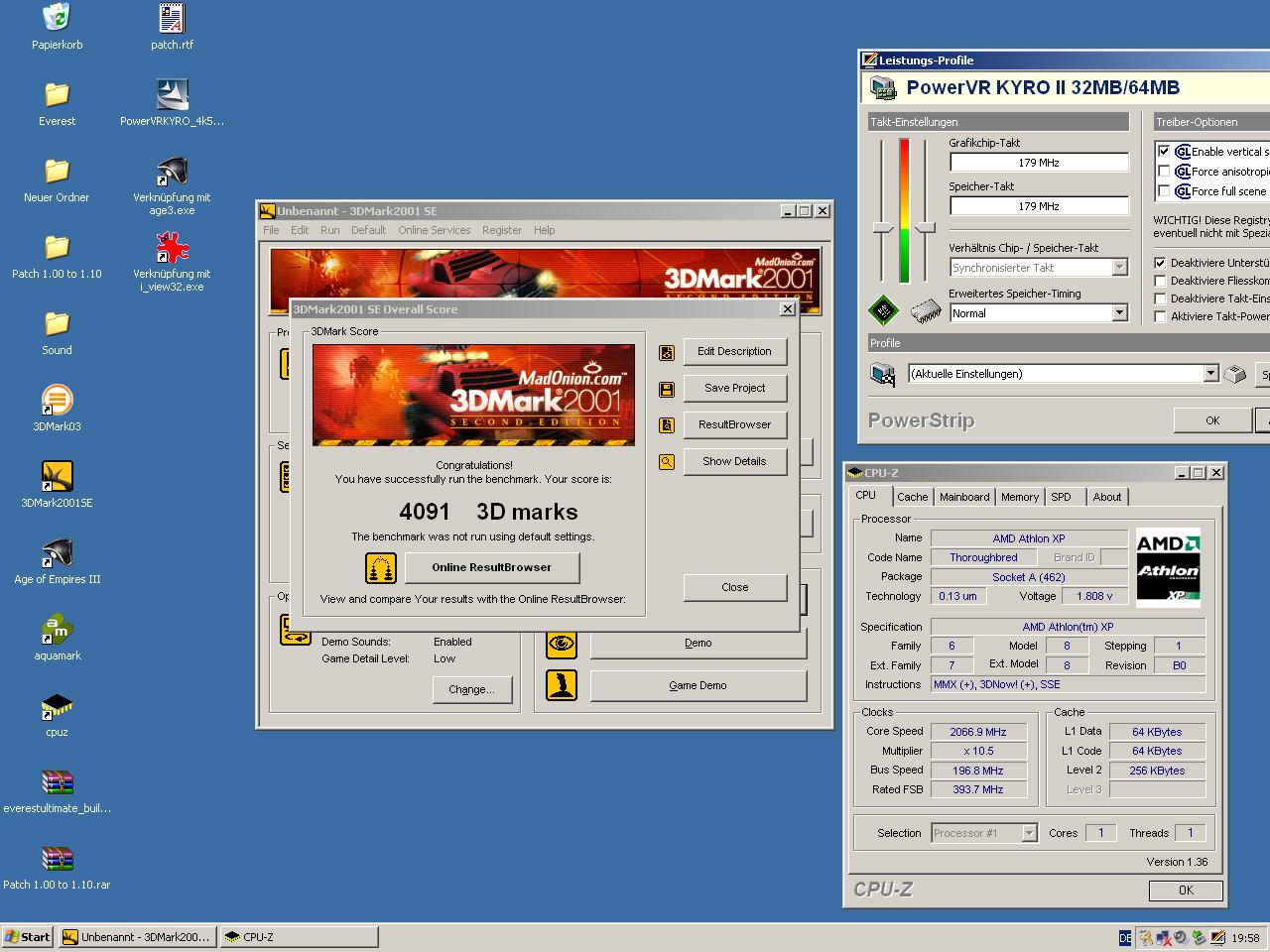Click the Online ResultBrowser button
1270x952 pixels.
(492, 568)
